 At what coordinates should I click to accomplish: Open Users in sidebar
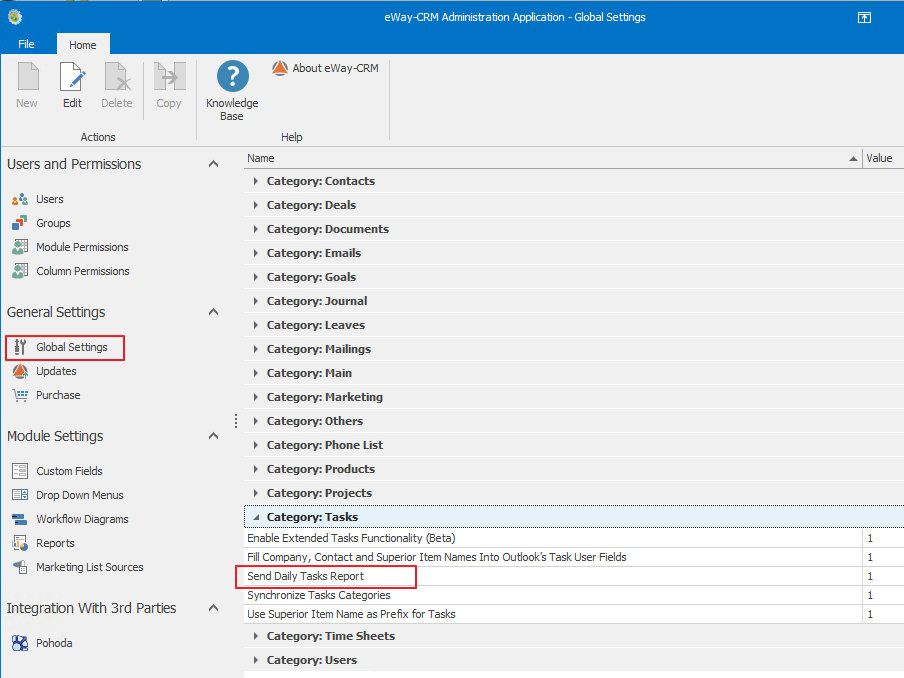[50, 199]
